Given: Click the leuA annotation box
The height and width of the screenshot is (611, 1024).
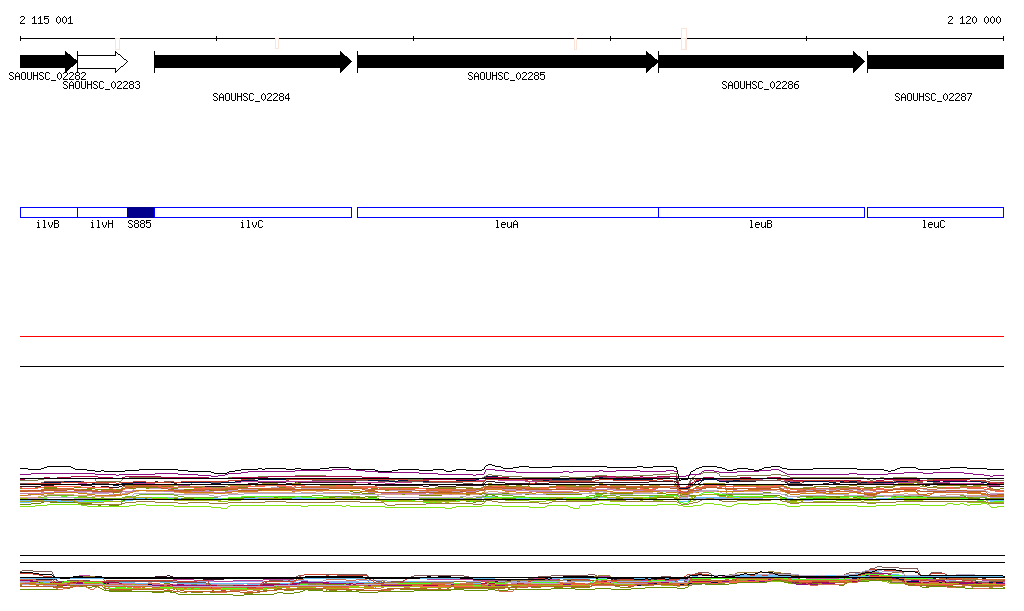Looking at the screenshot, I should click(507, 212).
